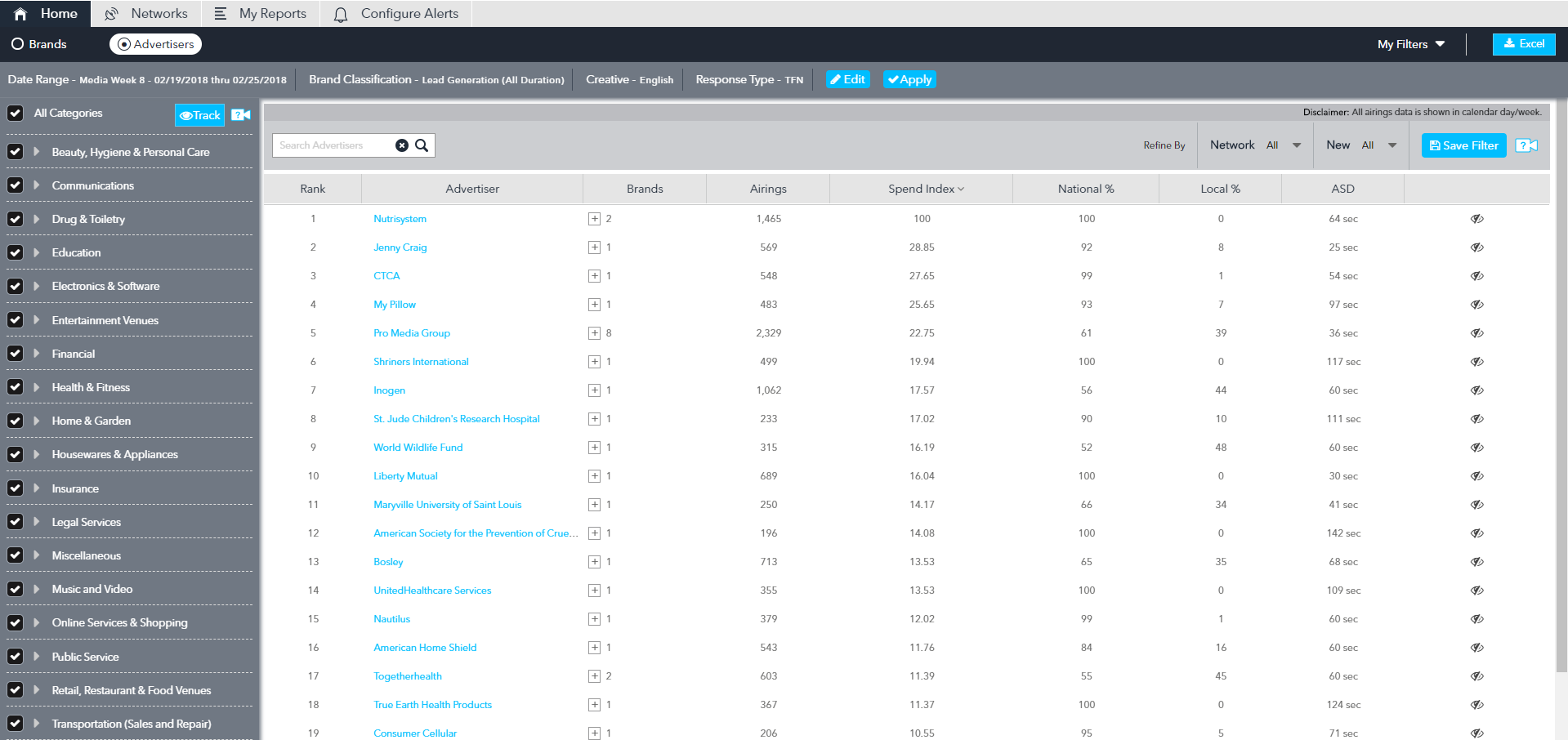Expand Health & Fitness category arrow
The width and height of the screenshot is (1568, 740).
click(37, 387)
